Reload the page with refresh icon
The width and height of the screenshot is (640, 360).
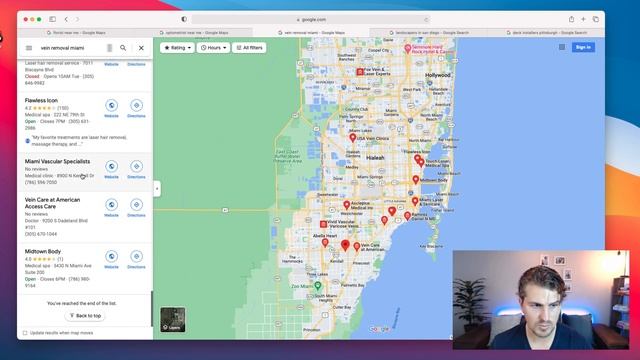426,20
